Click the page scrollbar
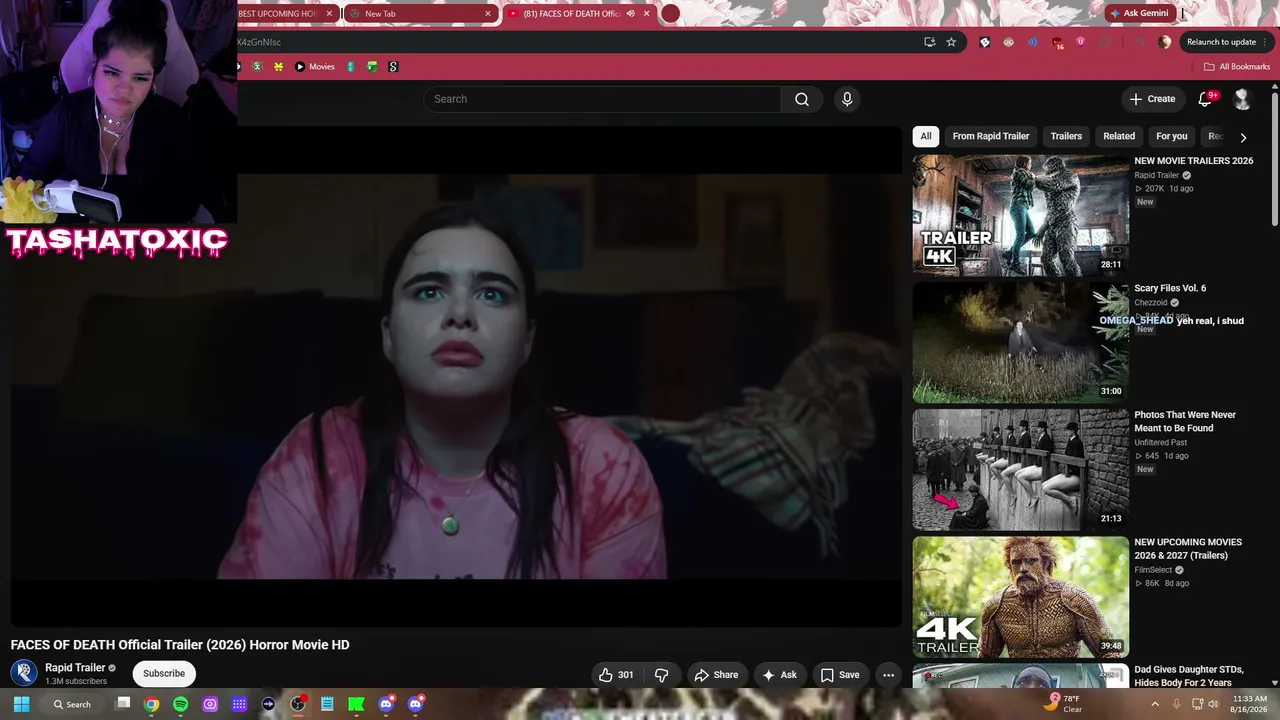1280x720 pixels. 1275,160
